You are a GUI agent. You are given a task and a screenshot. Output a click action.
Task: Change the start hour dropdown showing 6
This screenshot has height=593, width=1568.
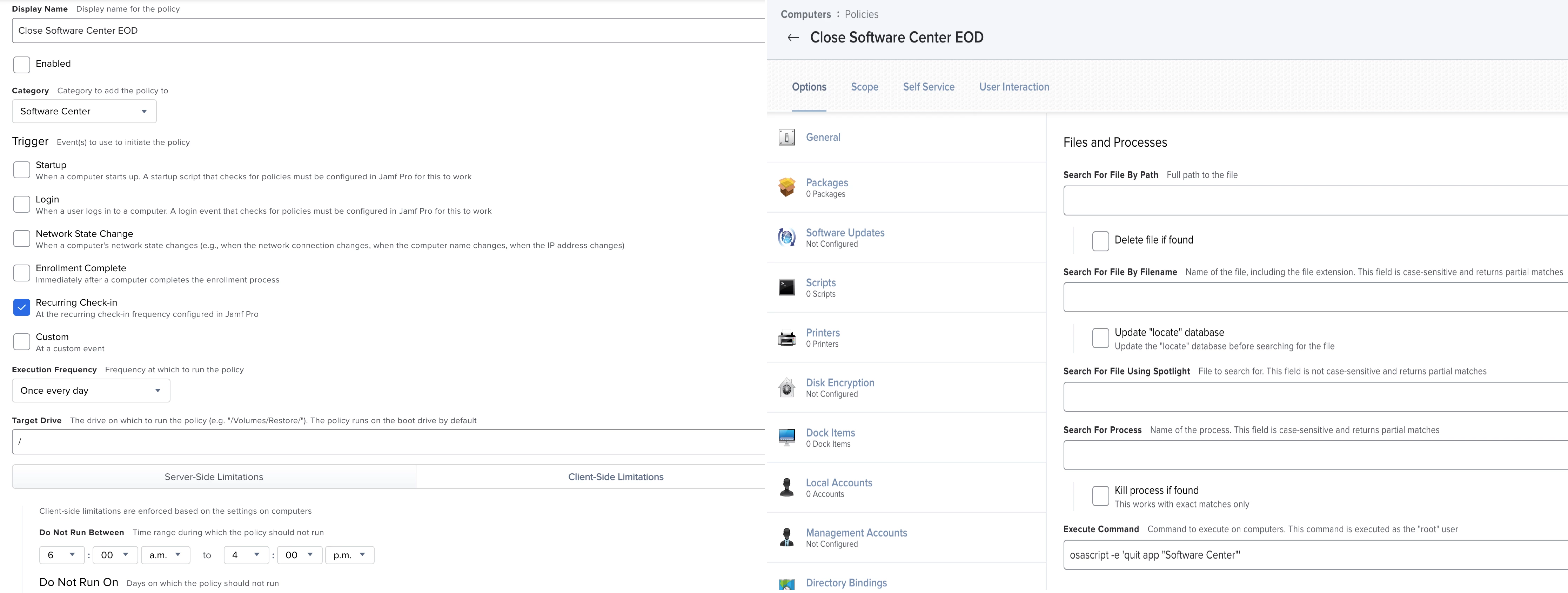click(x=62, y=555)
